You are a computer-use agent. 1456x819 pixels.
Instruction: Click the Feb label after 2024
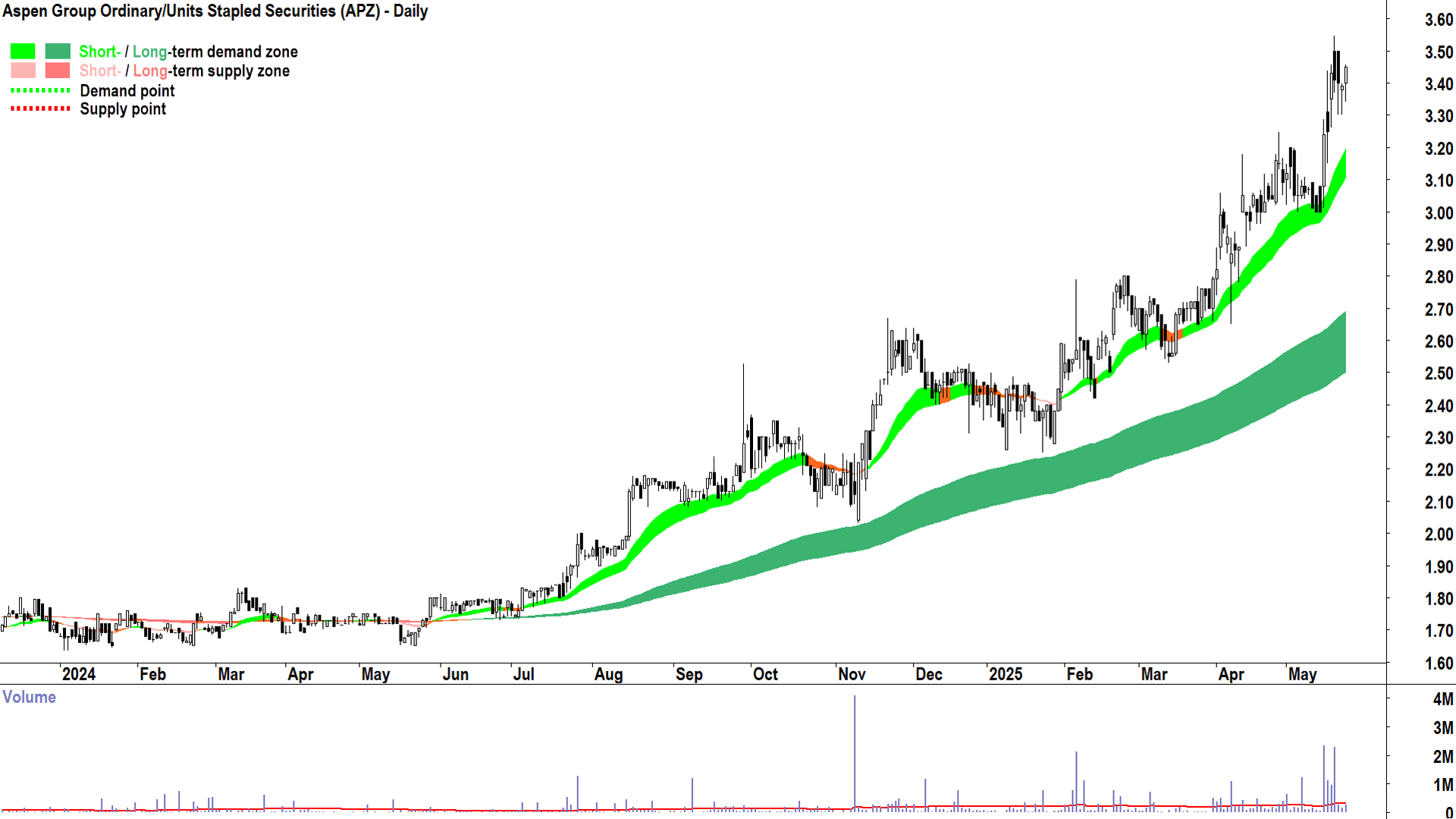click(152, 674)
